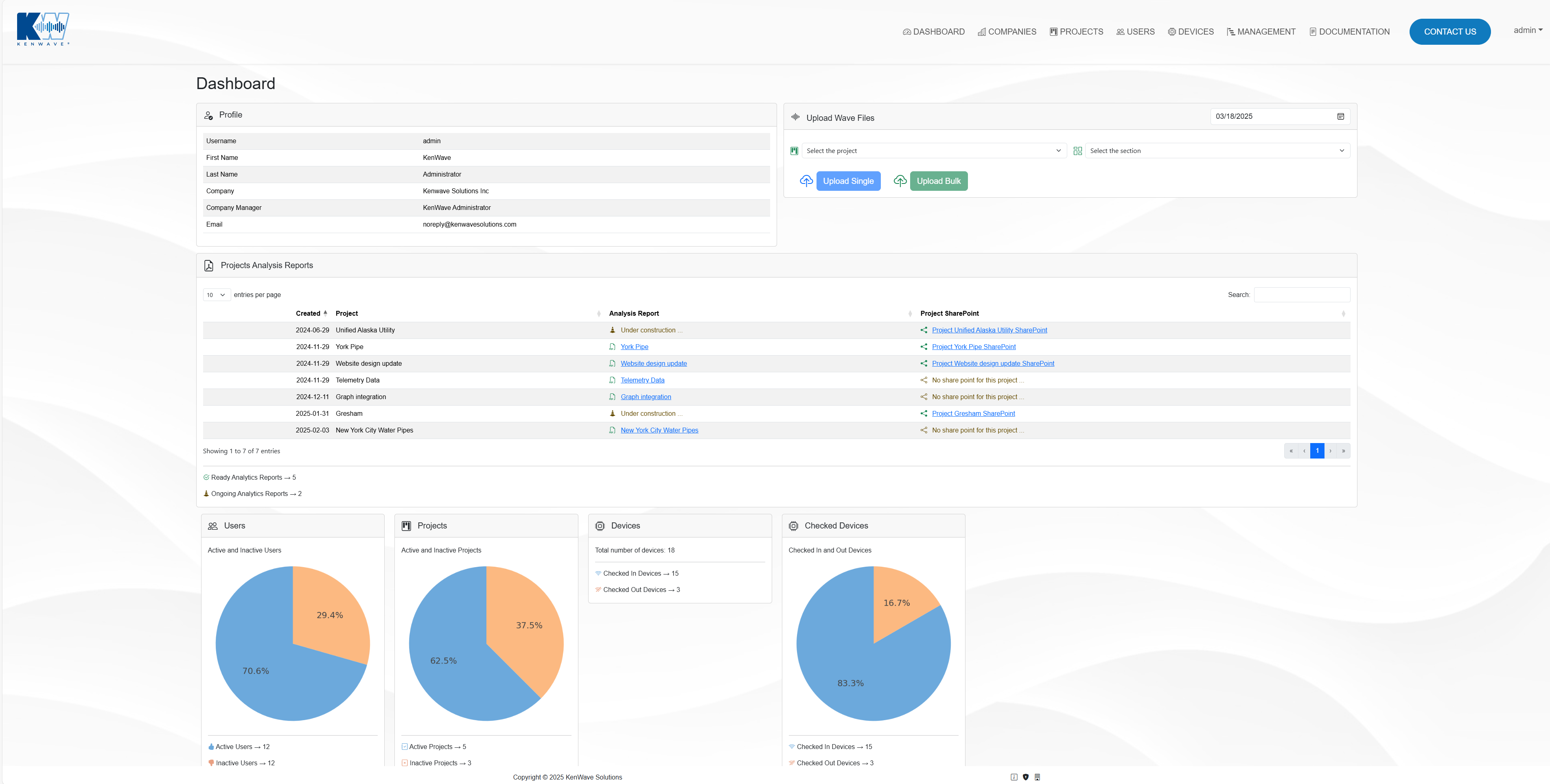Image resolution: width=1550 pixels, height=784 pixels.
Task: Click share icon beside Gresham SharePoint
Action: pos(924,414)
